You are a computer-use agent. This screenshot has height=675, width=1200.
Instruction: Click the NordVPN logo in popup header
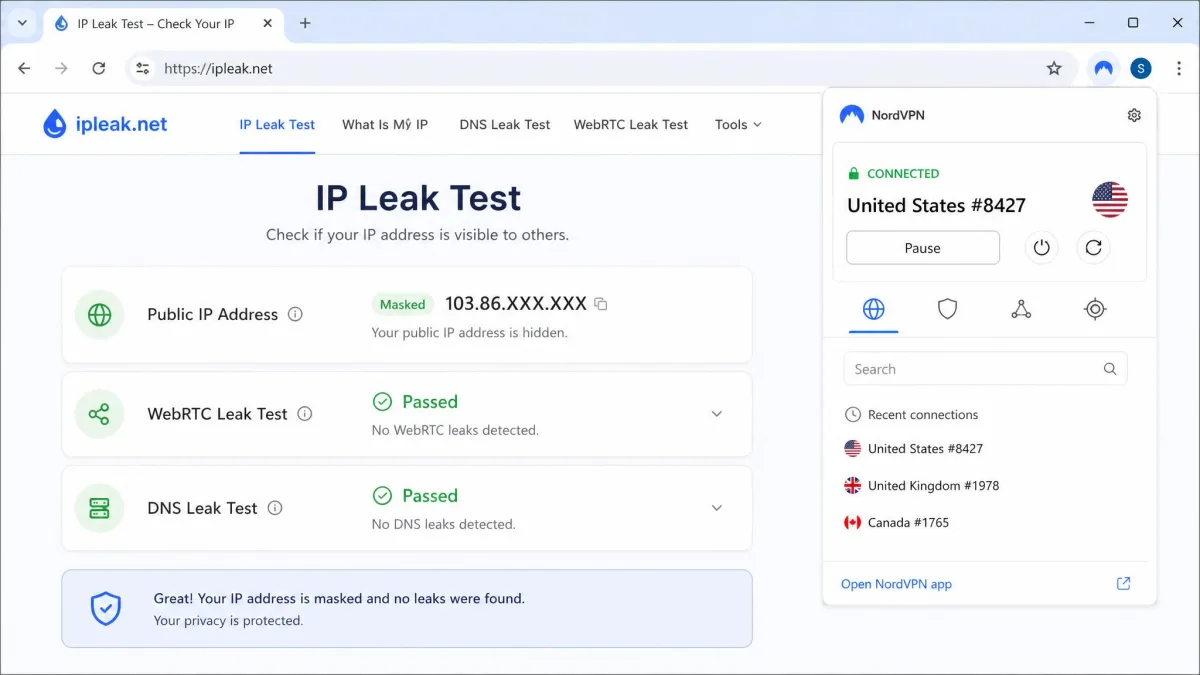pyautogui.click(x=851, y=115)
